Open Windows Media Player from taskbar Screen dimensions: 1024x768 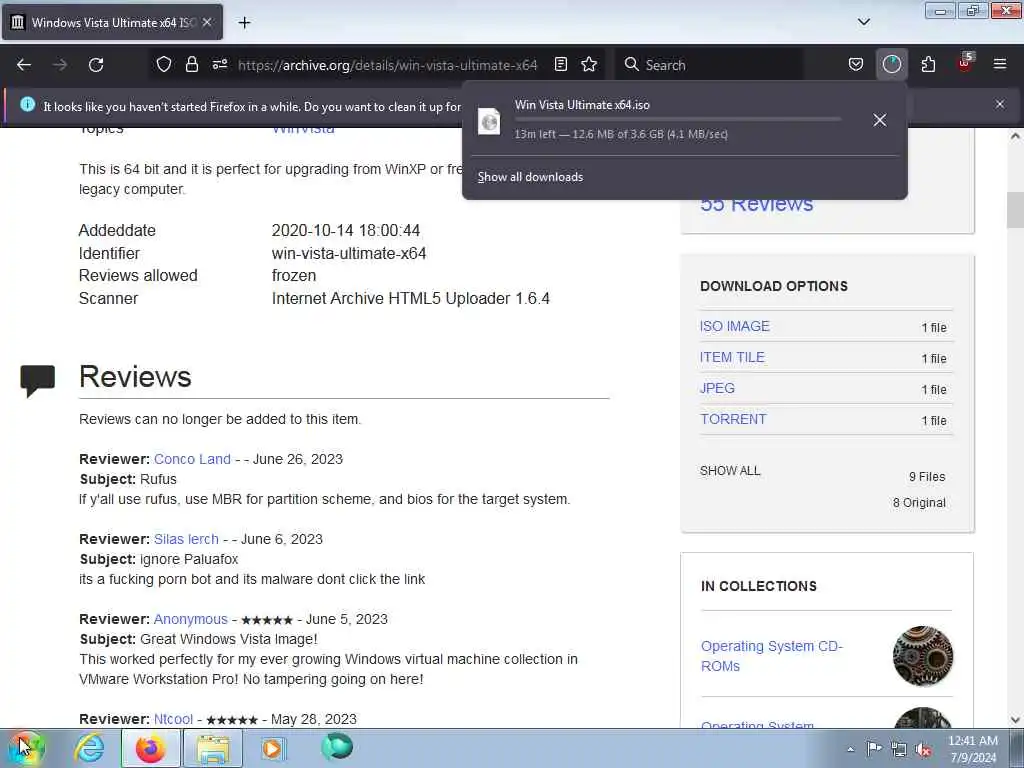tap(273, 748)
